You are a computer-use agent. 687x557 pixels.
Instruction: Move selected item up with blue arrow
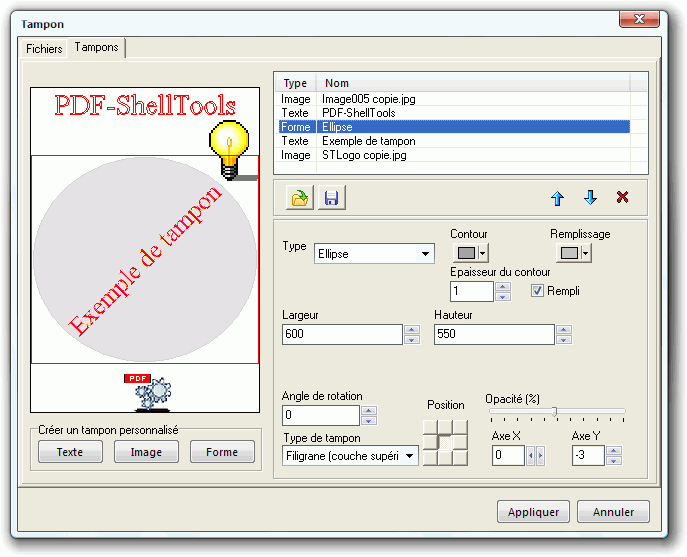coord(557,198)
